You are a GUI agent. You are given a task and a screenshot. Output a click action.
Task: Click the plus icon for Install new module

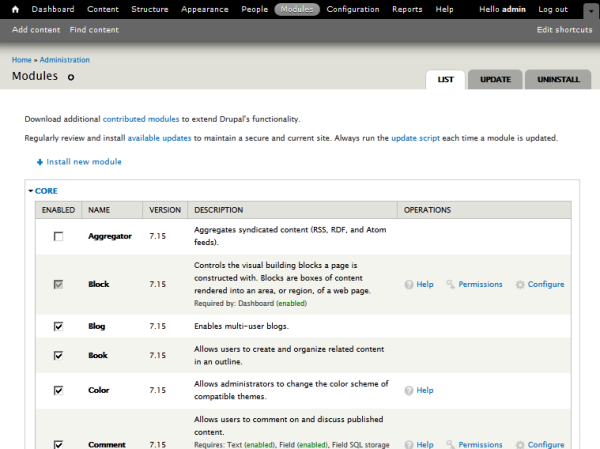40,162
